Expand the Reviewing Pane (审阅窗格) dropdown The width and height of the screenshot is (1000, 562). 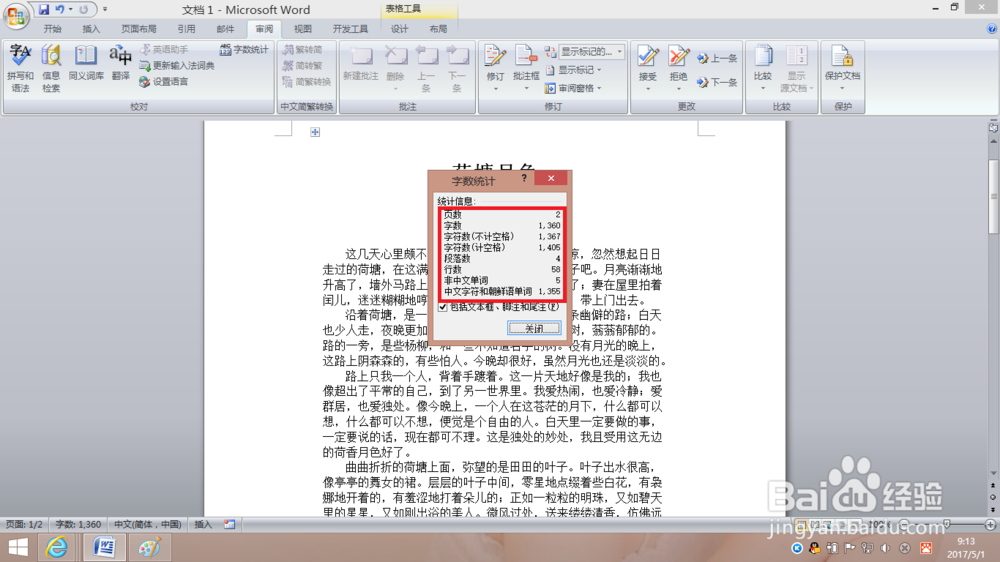coord(573,88)
